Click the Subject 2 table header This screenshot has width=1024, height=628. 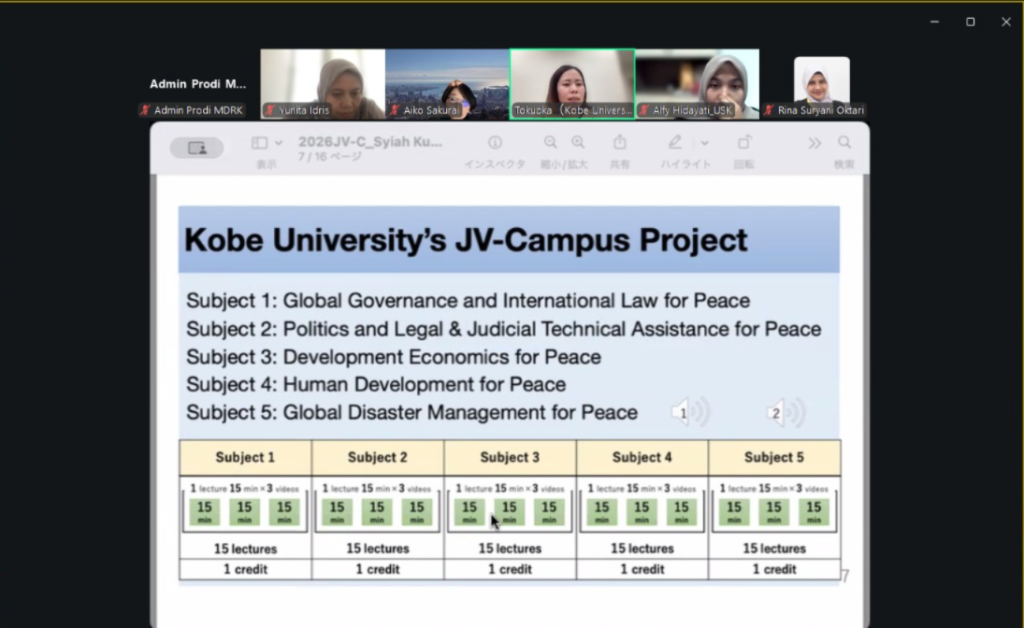pos(377,457)
